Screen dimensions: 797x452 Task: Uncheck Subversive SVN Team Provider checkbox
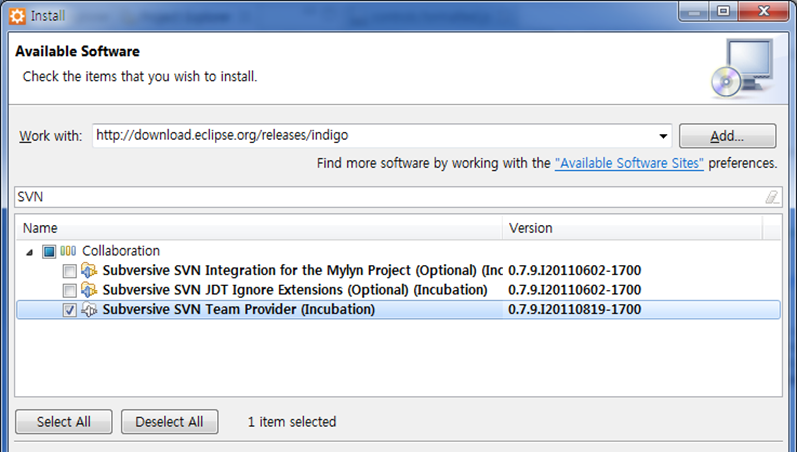[x=70, y=310]
